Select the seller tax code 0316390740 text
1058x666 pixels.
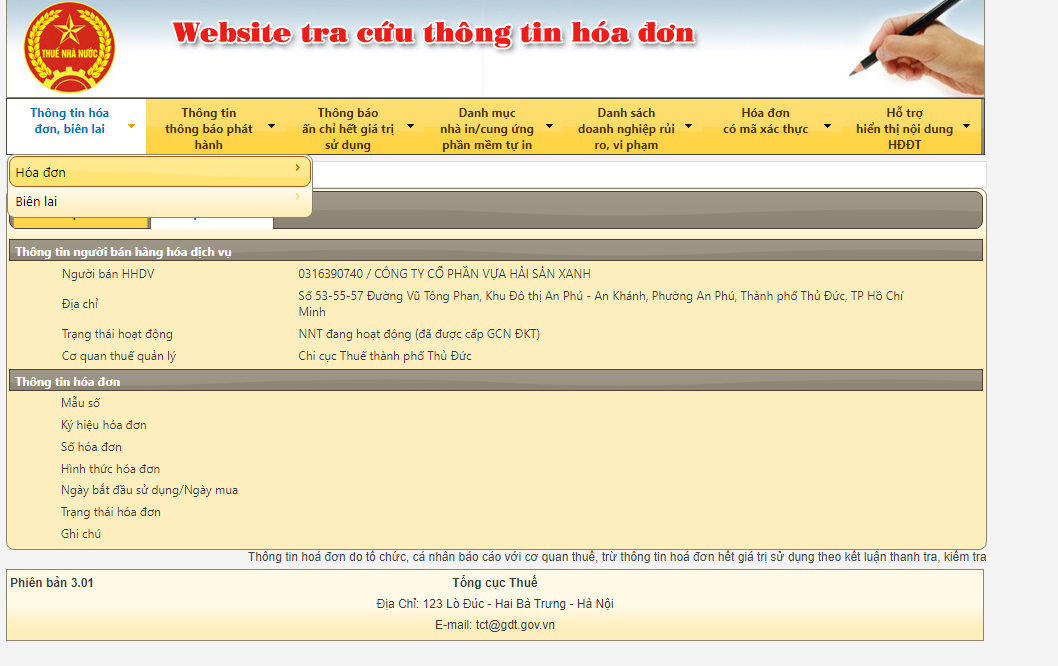coord(330,274)
